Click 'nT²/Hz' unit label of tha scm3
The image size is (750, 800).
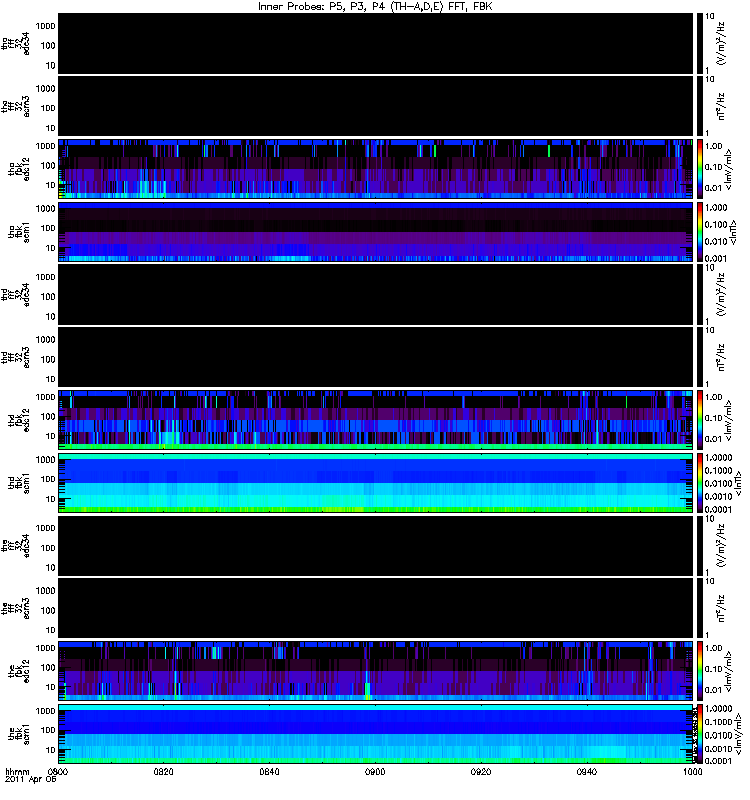click(x=721, y=106)
